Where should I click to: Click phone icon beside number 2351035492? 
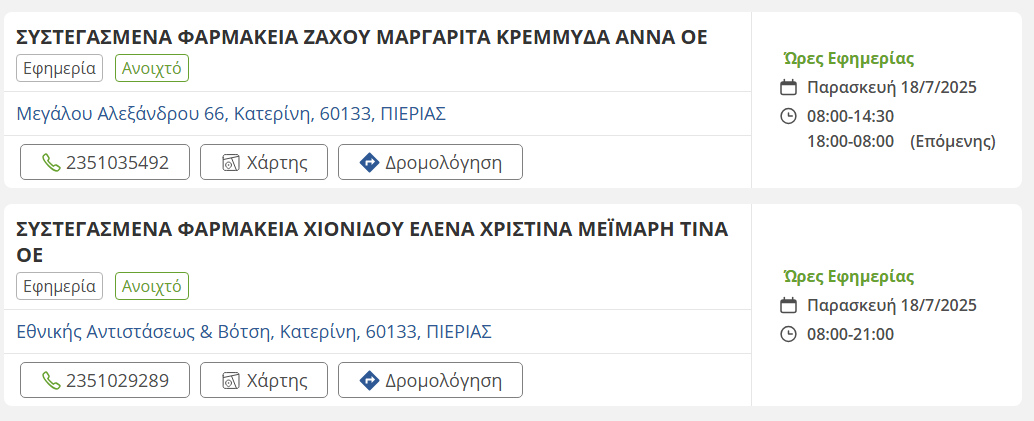[x=51, y=162]
